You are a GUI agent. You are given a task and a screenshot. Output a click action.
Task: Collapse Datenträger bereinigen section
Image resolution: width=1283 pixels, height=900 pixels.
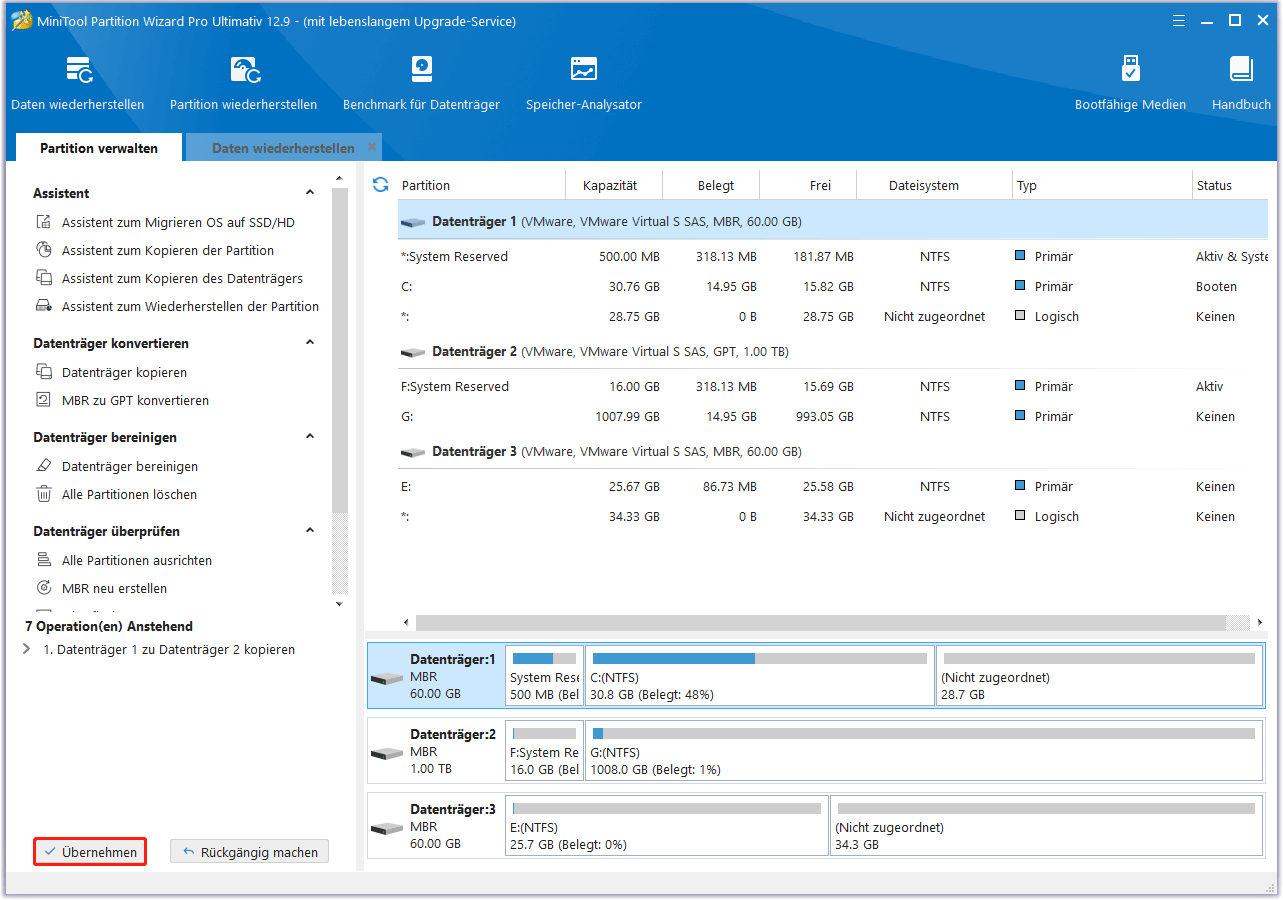click(x=310, y=436)
